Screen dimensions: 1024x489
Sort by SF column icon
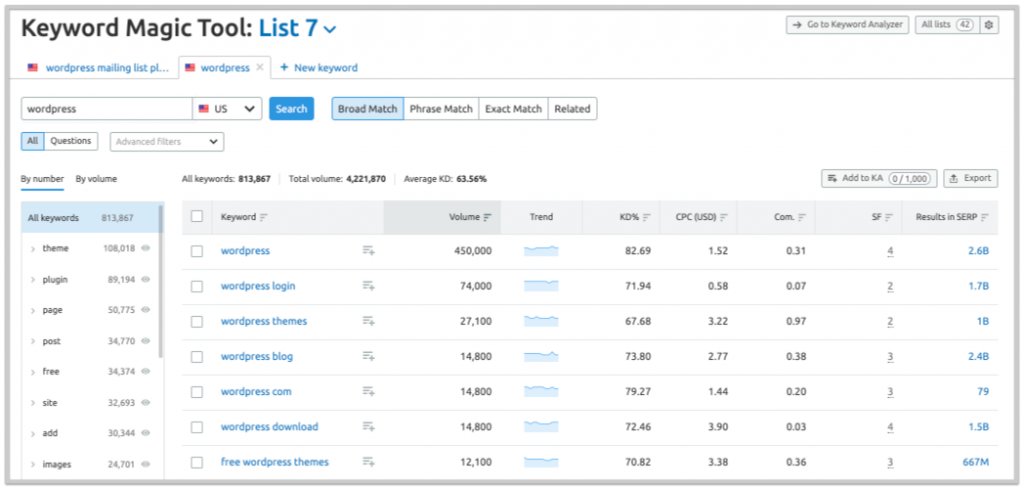click(x=889, y=217)
